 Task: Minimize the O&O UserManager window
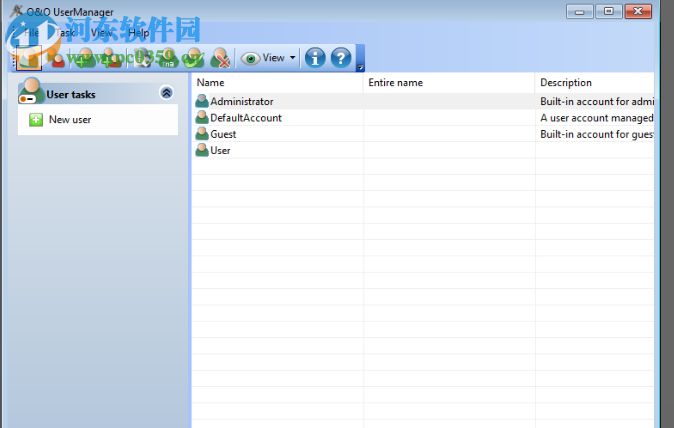click(x=579, y=12)
